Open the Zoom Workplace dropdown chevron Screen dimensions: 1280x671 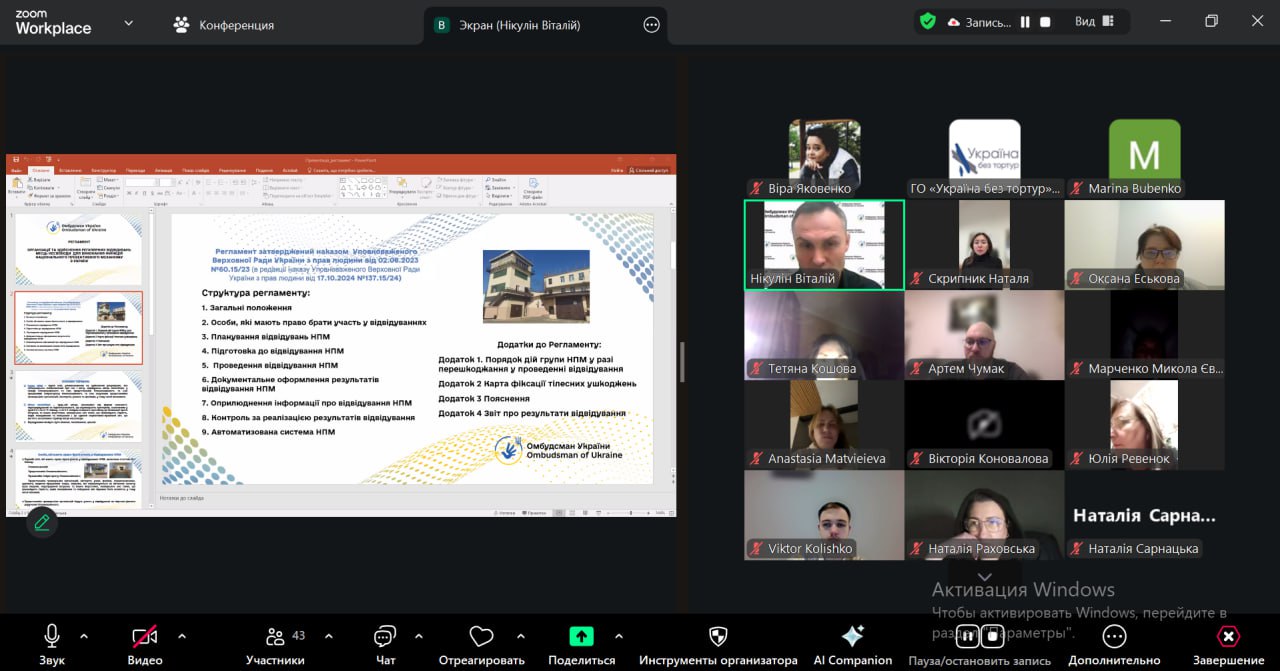[128, 23]
